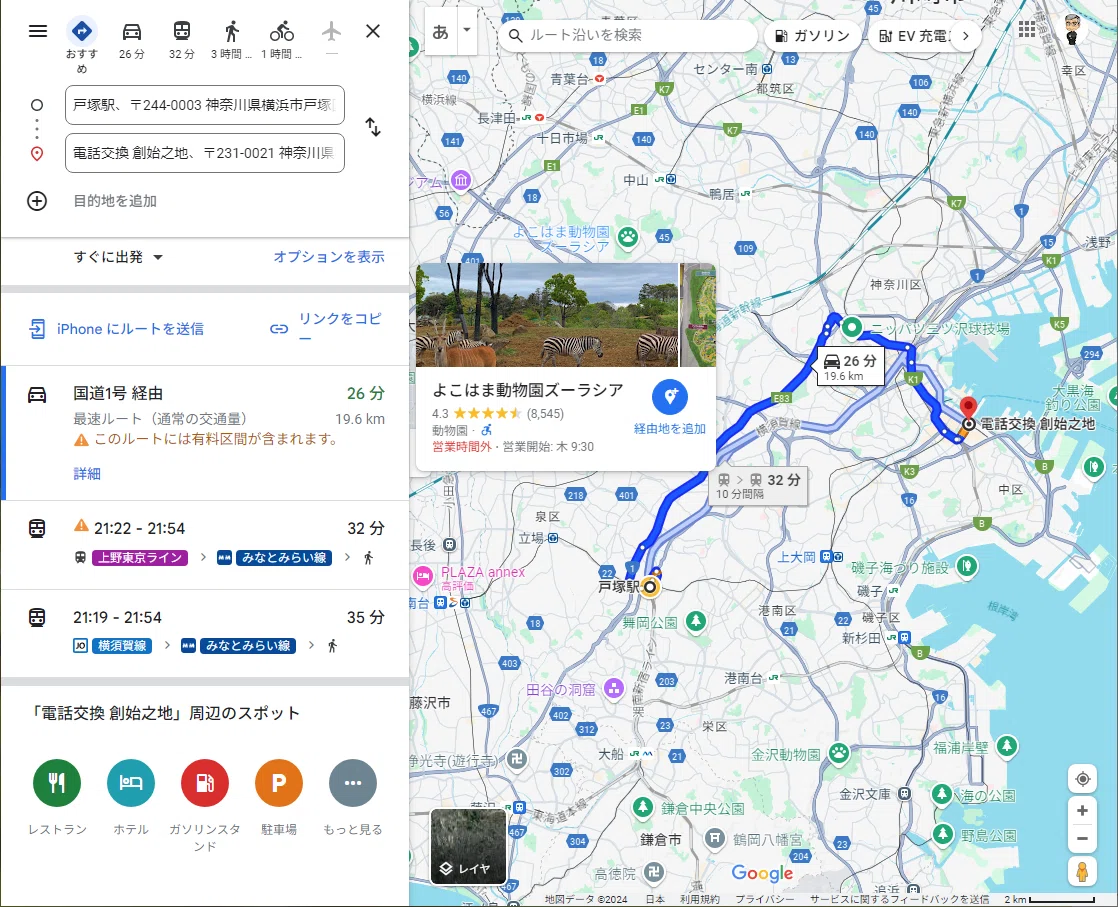Select the 21:22 - 21:54 transit route

[x=205, y=545]
